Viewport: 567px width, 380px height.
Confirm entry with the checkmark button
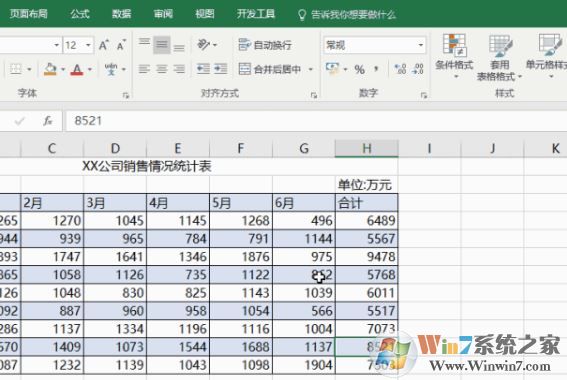pyautogui.click(x=20, y=120)
